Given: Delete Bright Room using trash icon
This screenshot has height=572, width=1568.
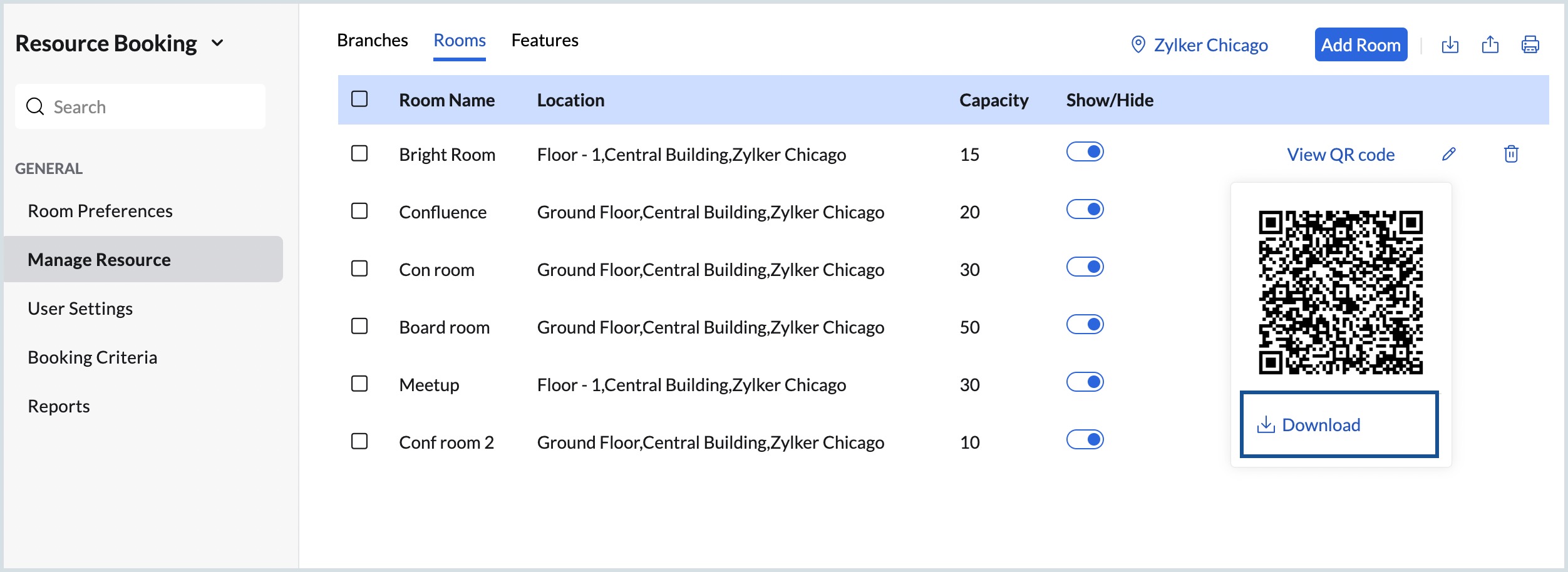Looking at the screenshot, I should tap(1511, 154).
